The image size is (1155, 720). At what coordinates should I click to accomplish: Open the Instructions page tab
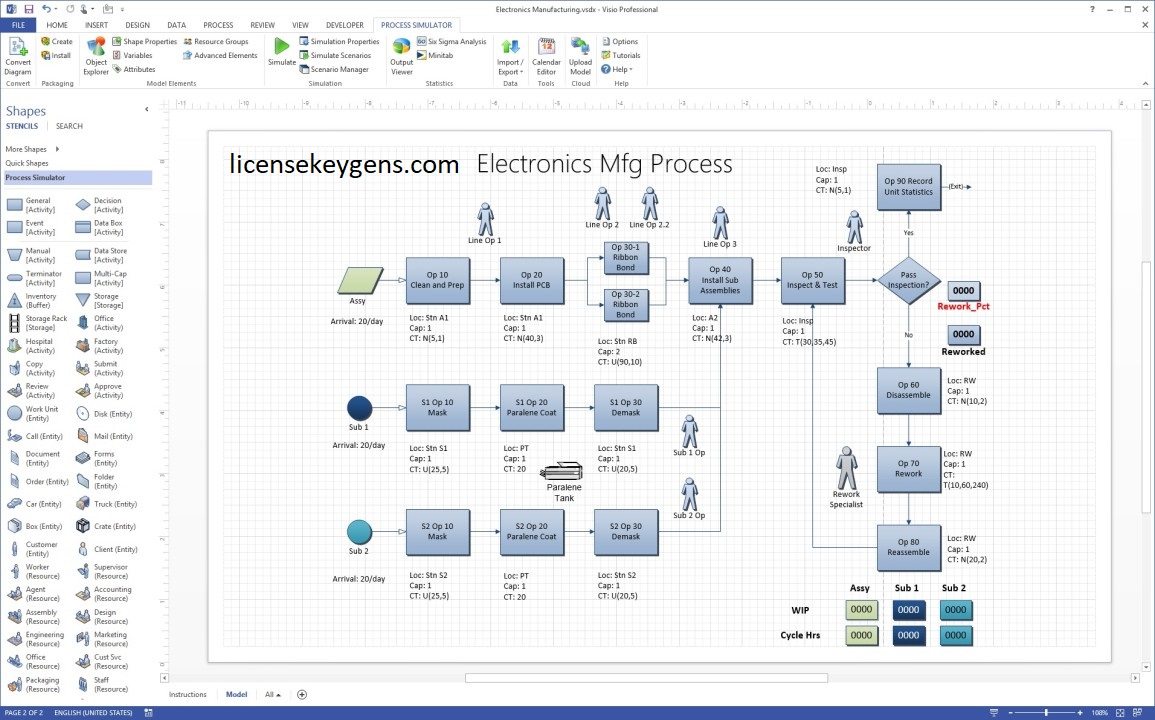pyautogui.click(x=188, y=694)
